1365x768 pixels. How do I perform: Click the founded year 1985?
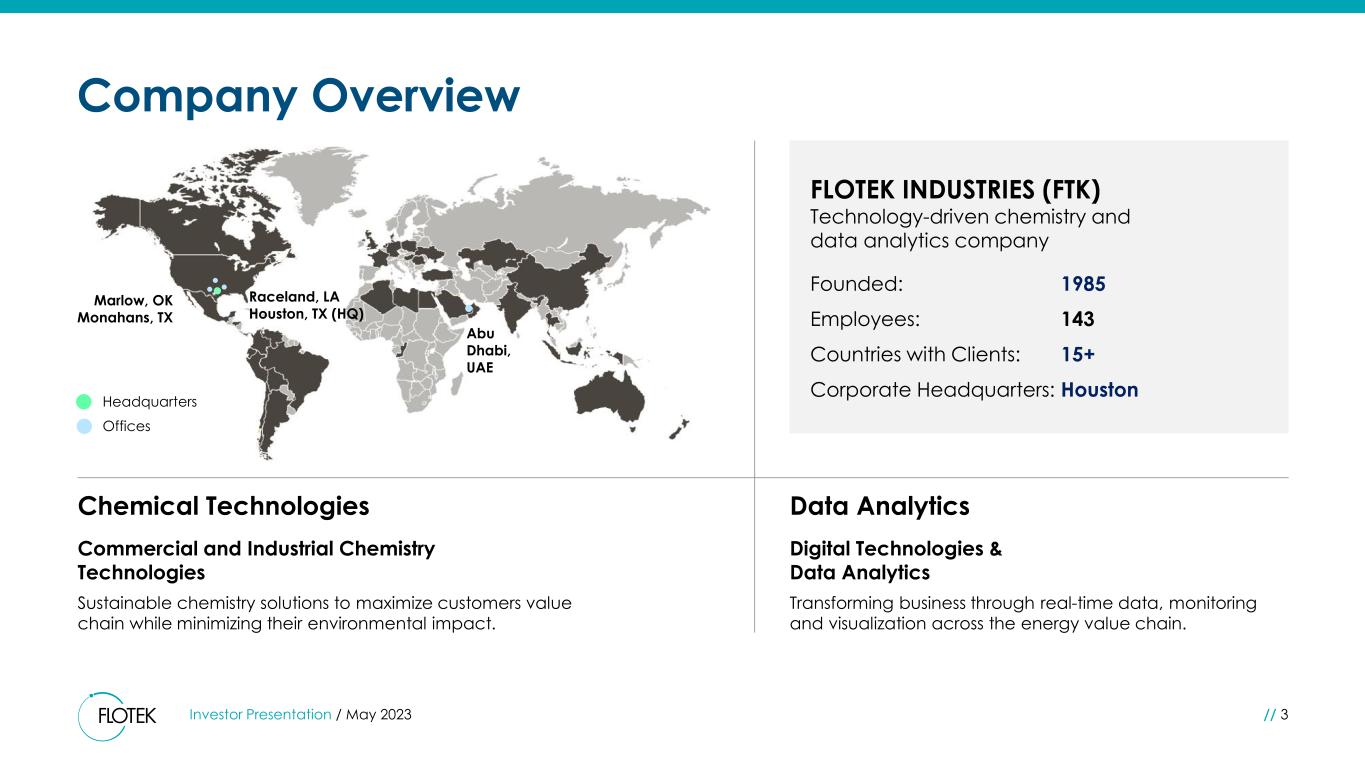[1083, 284]
